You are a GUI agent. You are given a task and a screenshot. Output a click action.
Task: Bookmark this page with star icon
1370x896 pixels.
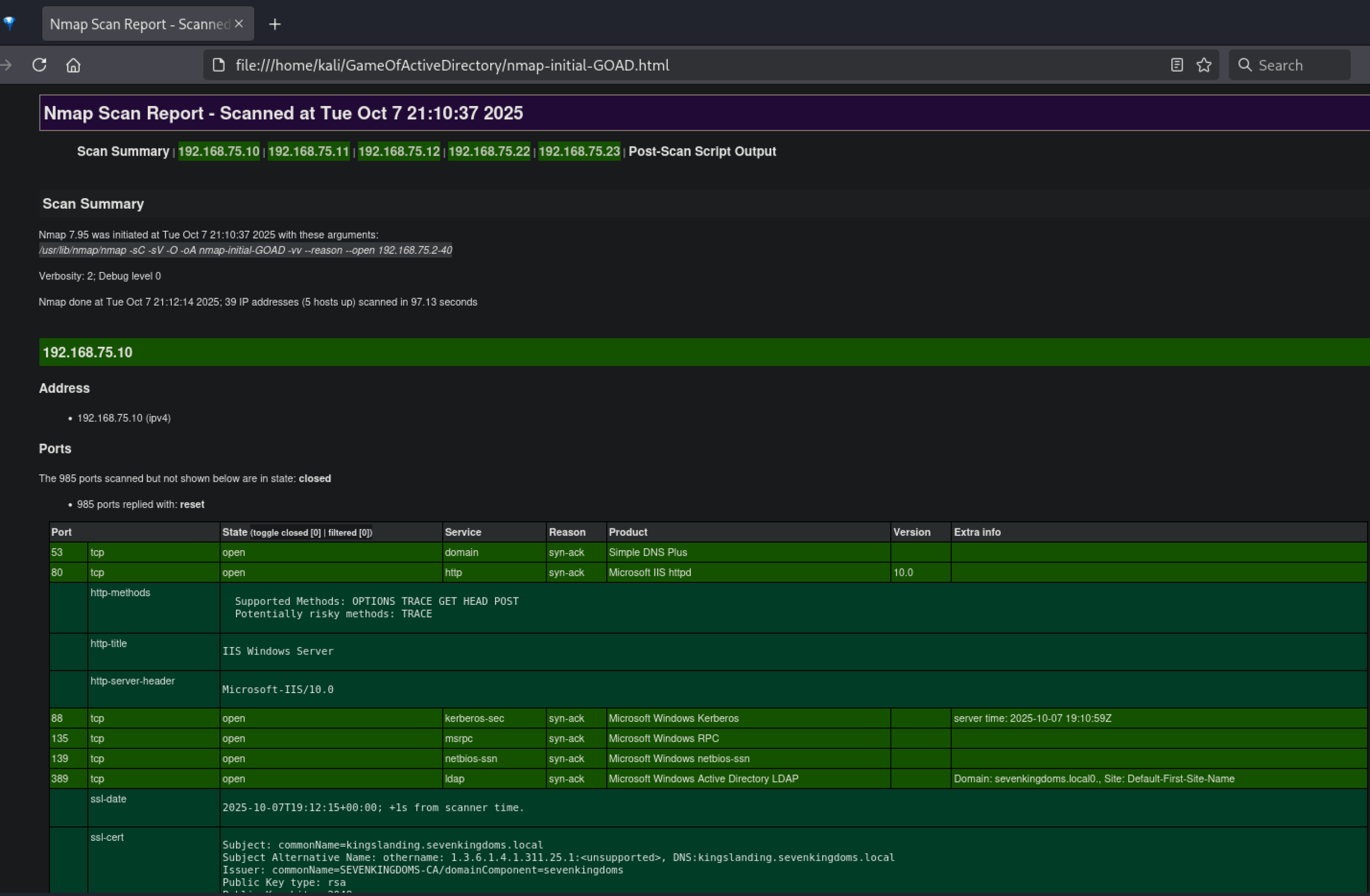pyautogui.click(x=1204, y=65)
